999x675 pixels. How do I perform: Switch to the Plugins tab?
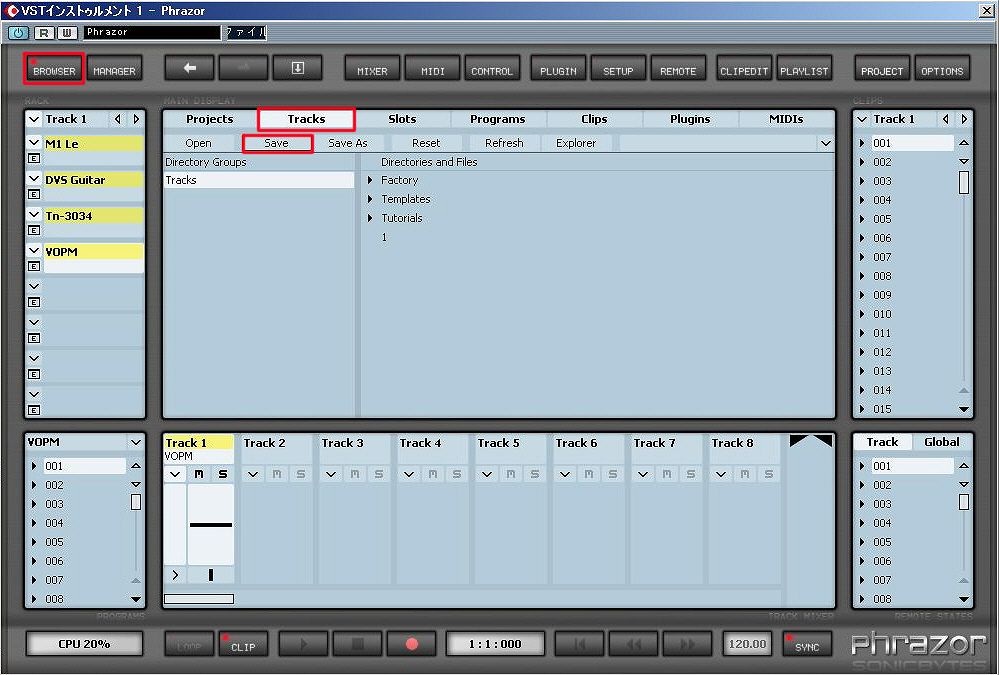pos(690,119)
